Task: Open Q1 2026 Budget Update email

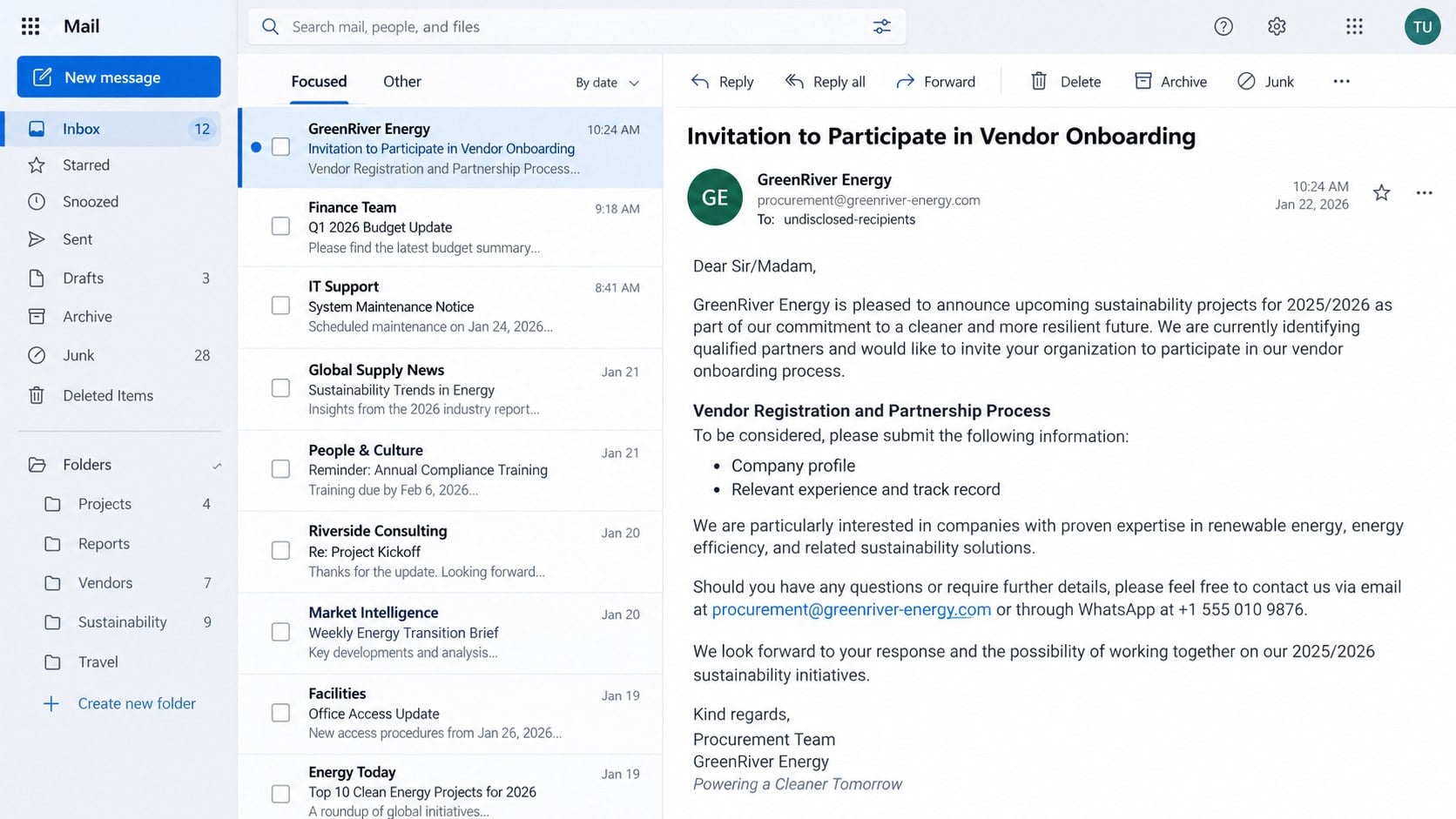Action: [450, 227]
